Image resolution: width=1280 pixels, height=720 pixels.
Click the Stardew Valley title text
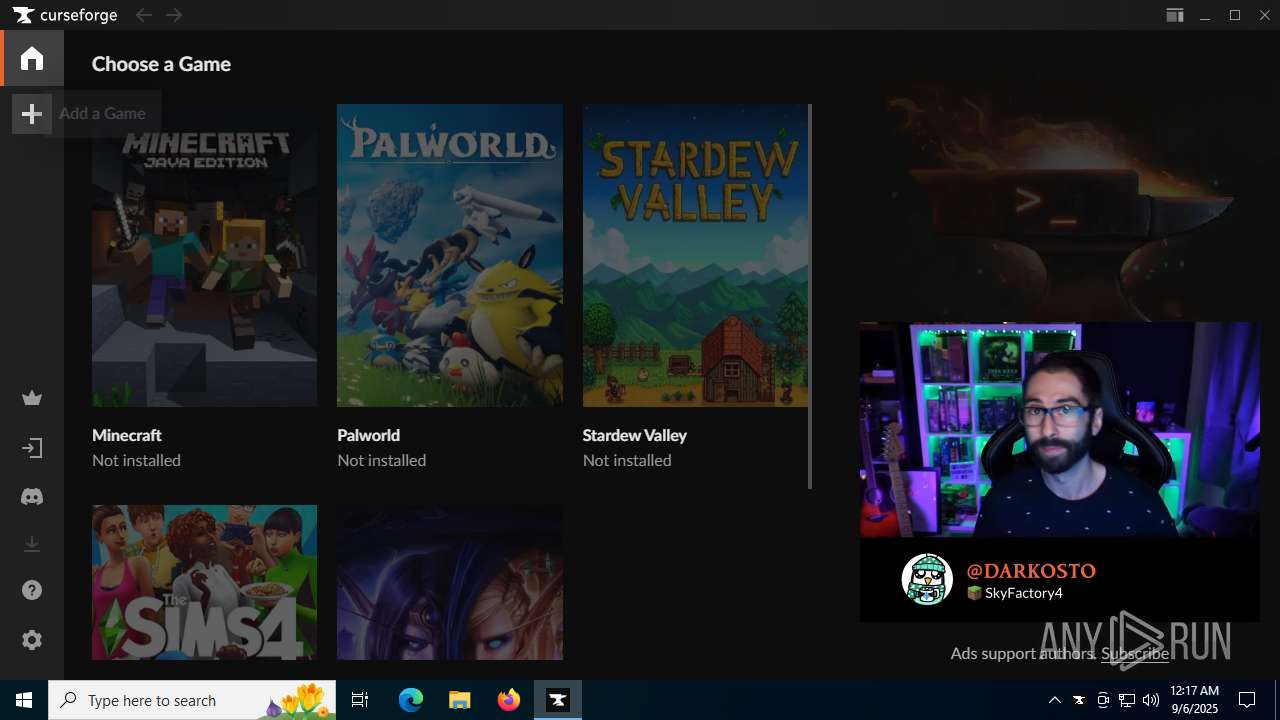pos(635,435)
